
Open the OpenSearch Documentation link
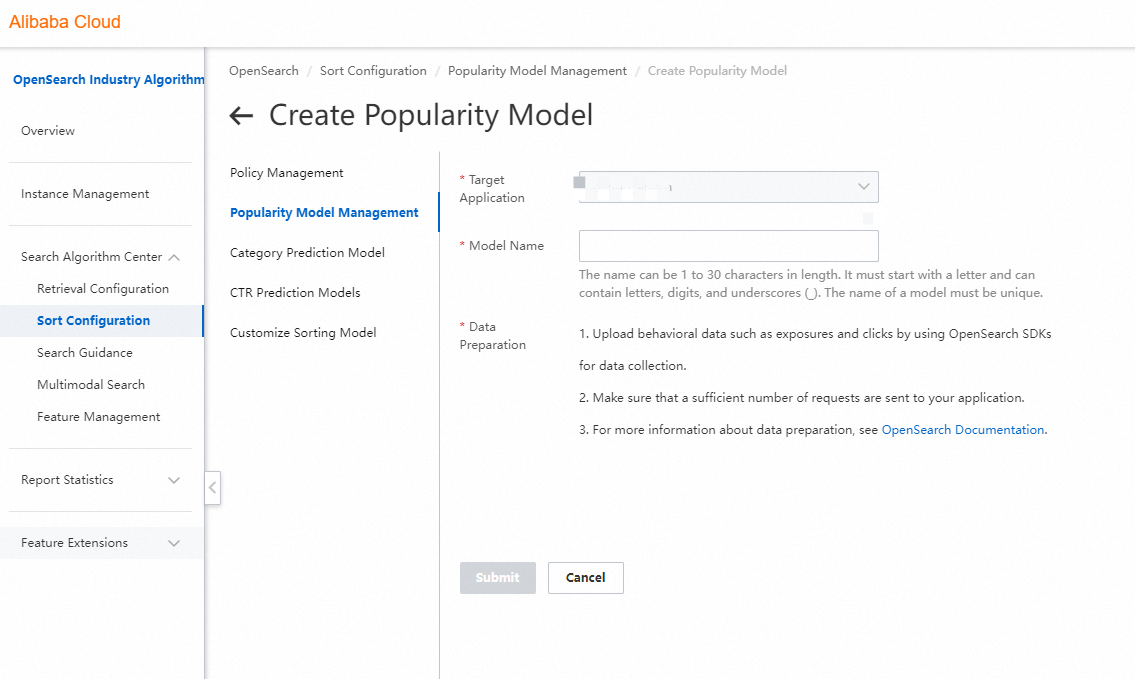click(963, 430)
